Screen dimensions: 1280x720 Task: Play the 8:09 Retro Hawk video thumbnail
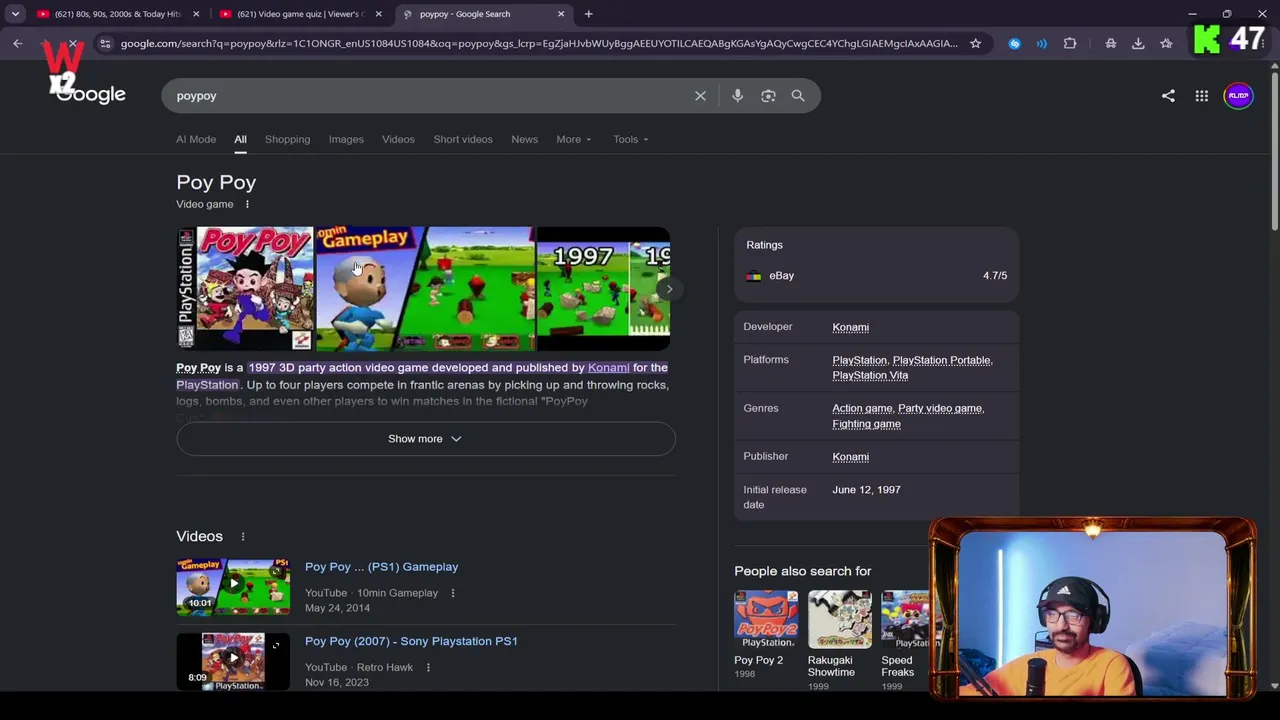tap(233, 661)
